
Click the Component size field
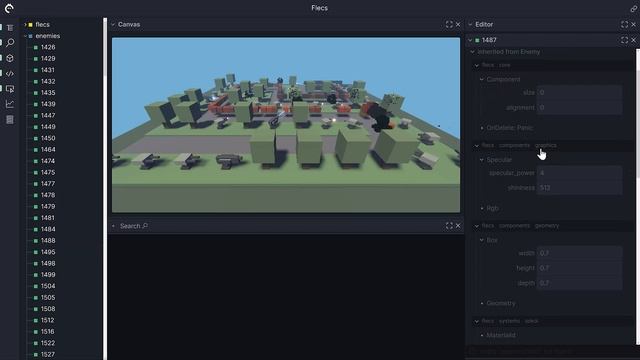[580, 93]
